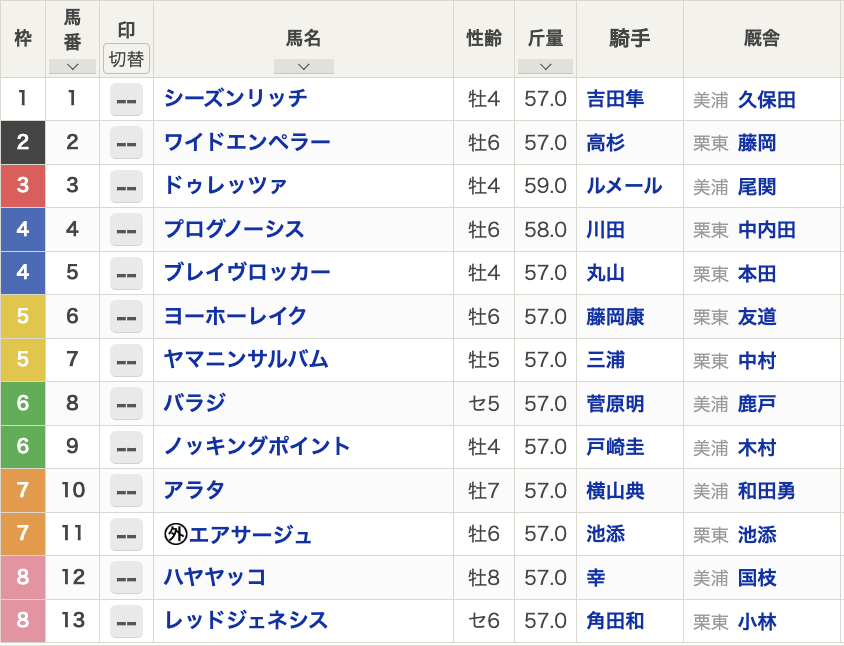Click the 枠 column header
Viewport: 844px width, 646px height.
click(x=22, y=38)
